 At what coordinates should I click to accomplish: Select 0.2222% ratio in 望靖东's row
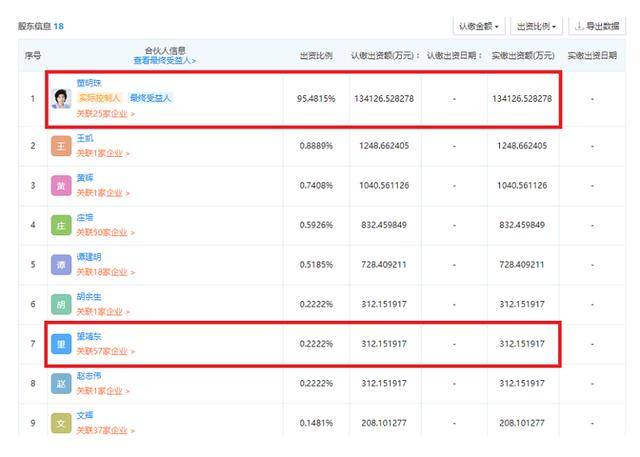pyautogui.click(x=316, y=344)
